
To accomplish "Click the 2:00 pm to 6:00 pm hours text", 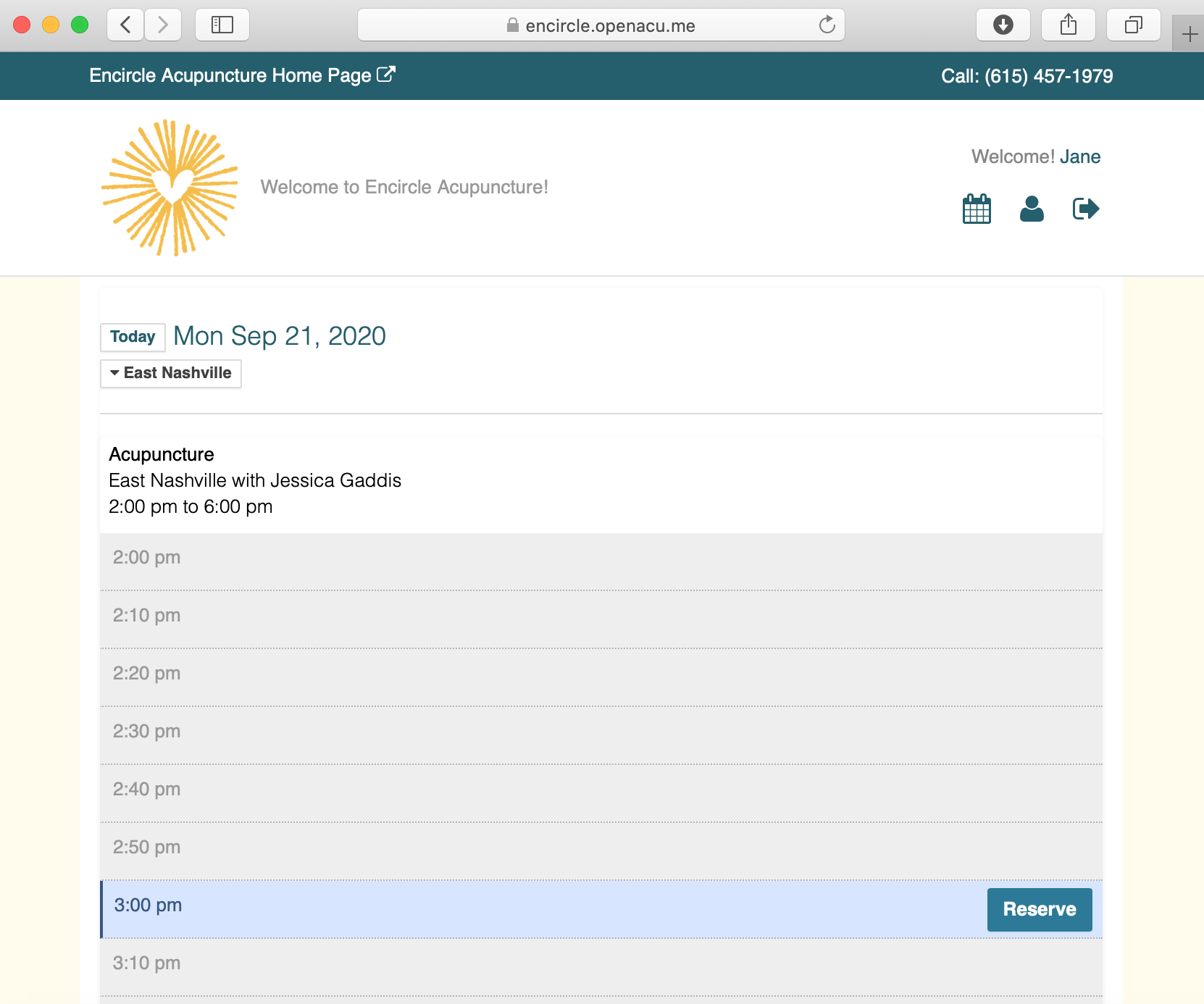I will click(191, 506).
